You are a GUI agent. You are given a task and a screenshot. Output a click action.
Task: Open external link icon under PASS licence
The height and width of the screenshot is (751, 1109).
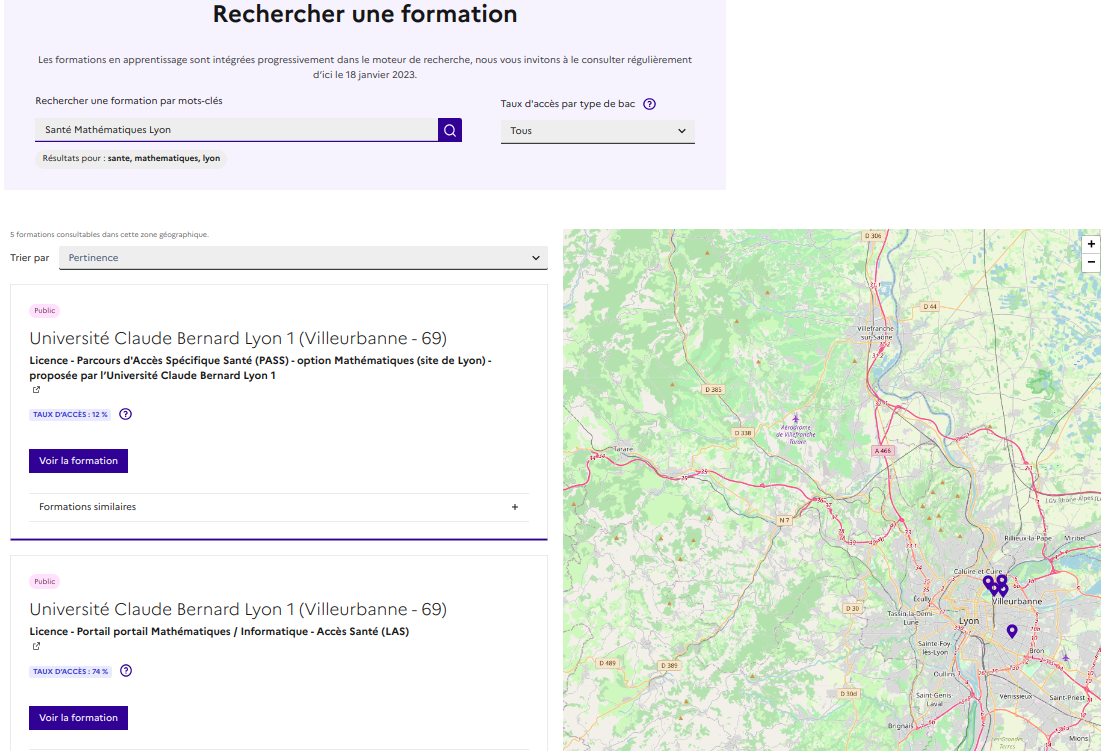click(x=36, y=390)
